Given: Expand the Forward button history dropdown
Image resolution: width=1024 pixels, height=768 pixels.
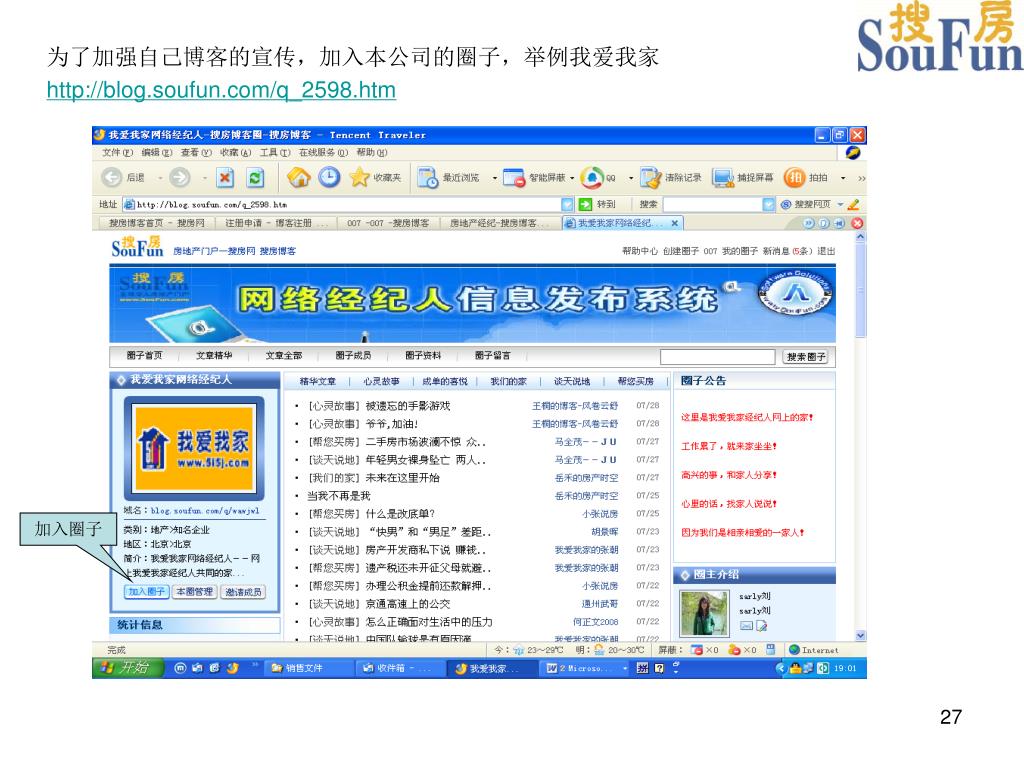Looking at the screenshot, I should coord(204,178).
